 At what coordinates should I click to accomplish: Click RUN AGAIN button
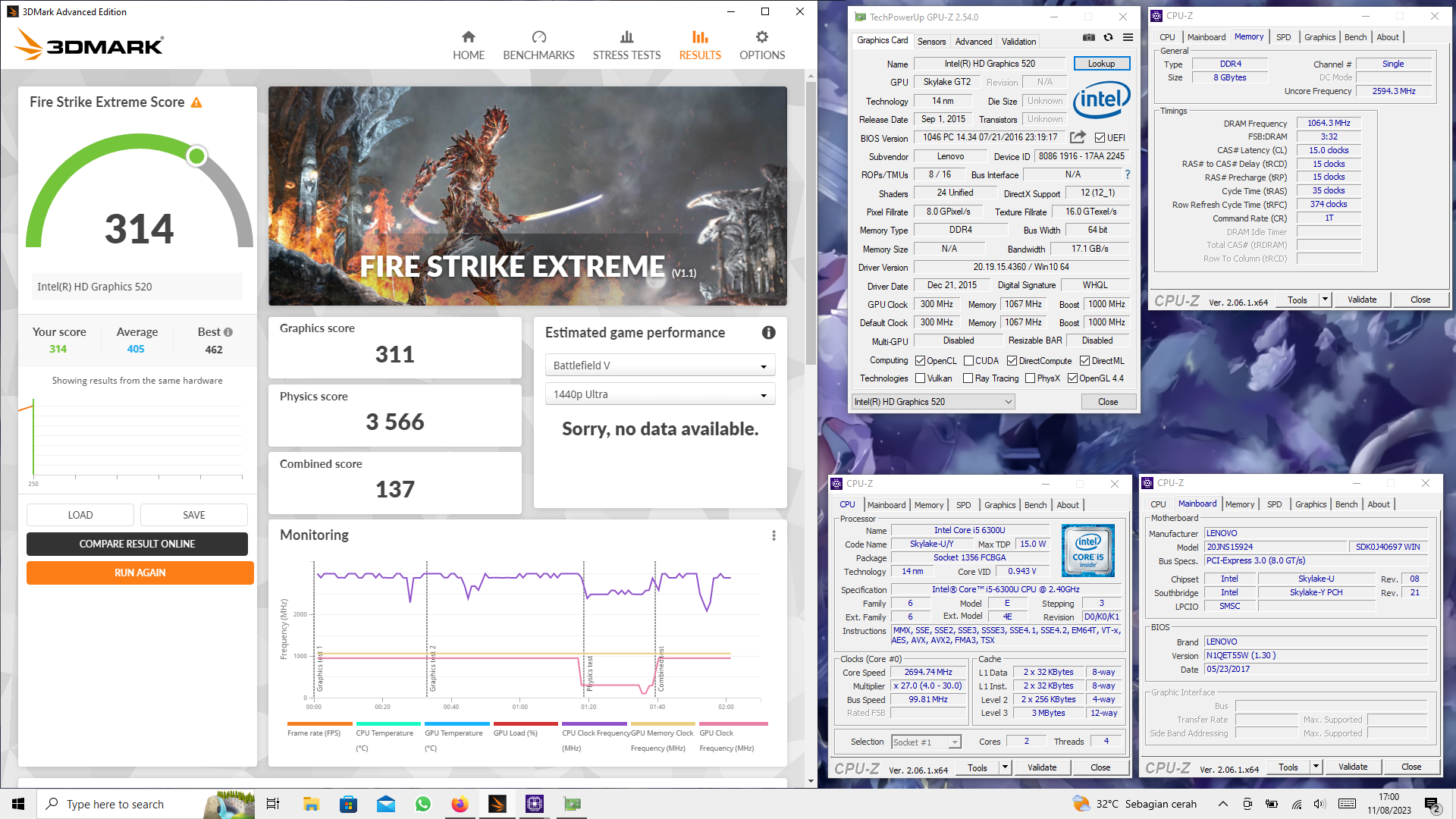pyautogui.click(x=140, y=573)
